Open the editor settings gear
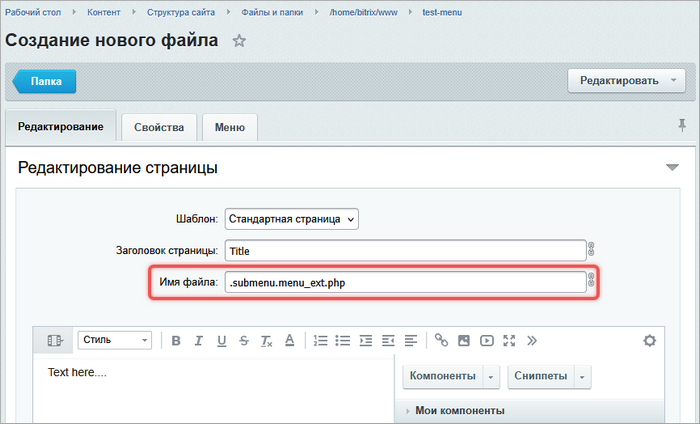 coord(649,341)
